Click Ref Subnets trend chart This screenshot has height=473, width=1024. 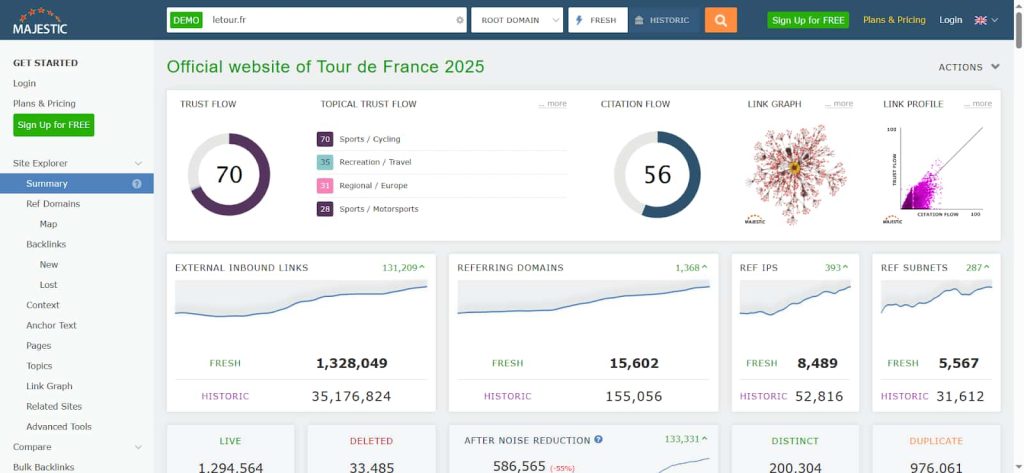click(936, 302)
